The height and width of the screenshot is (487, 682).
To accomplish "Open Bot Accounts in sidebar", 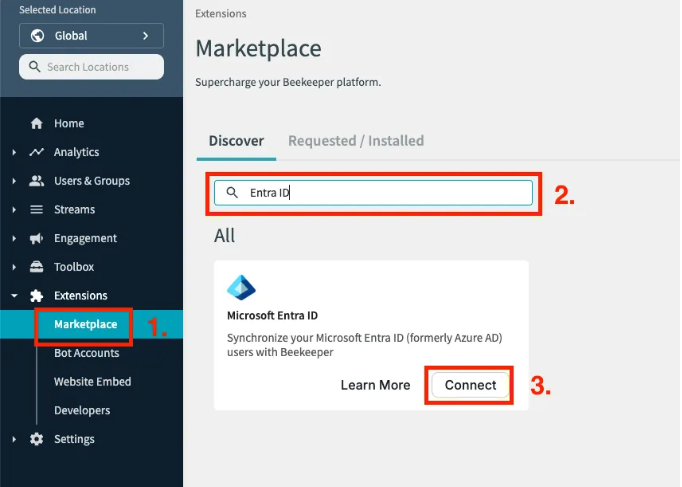I will pyautogui.click(x=87, y=353).
